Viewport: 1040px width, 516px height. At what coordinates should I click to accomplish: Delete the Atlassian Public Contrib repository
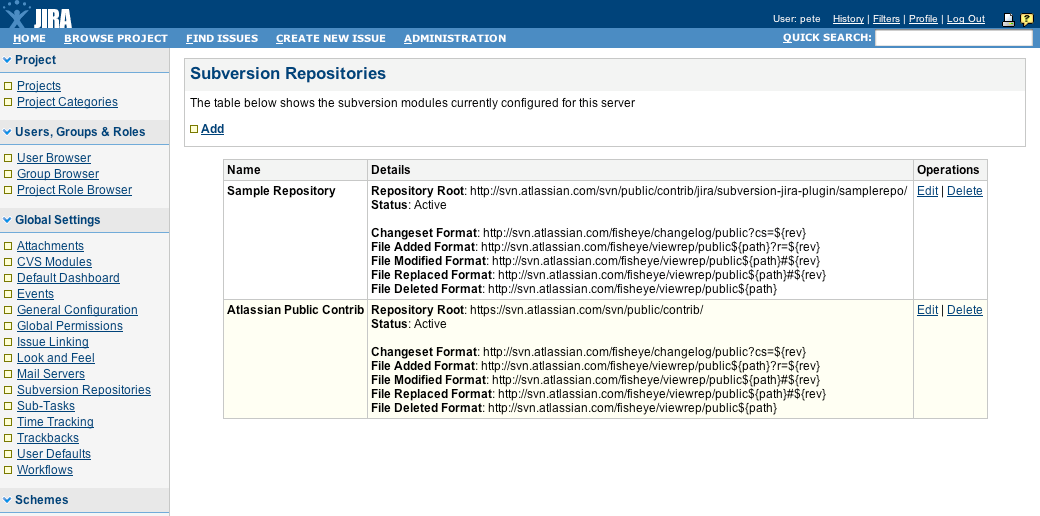[x=964, y=310]
